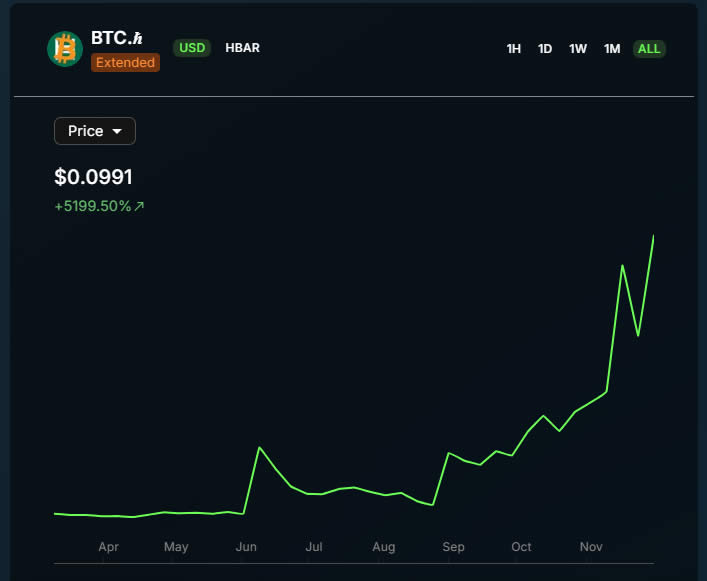
Task: Click the upward arrow beside +5199.50%
Action: pyautogui.click(x=139, y=206)
